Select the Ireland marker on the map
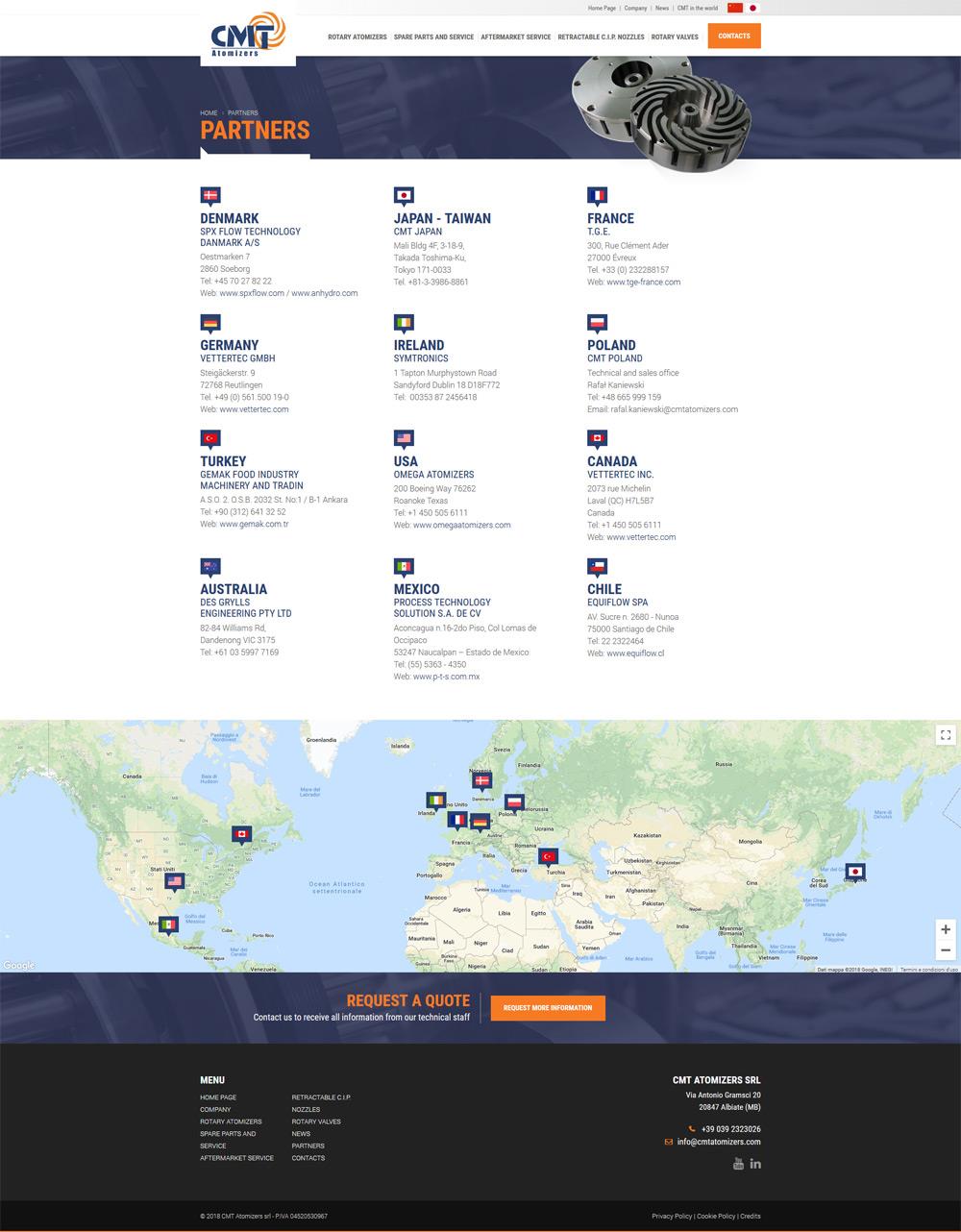This screenshot has width=961, height=1232. pos(436,801)
